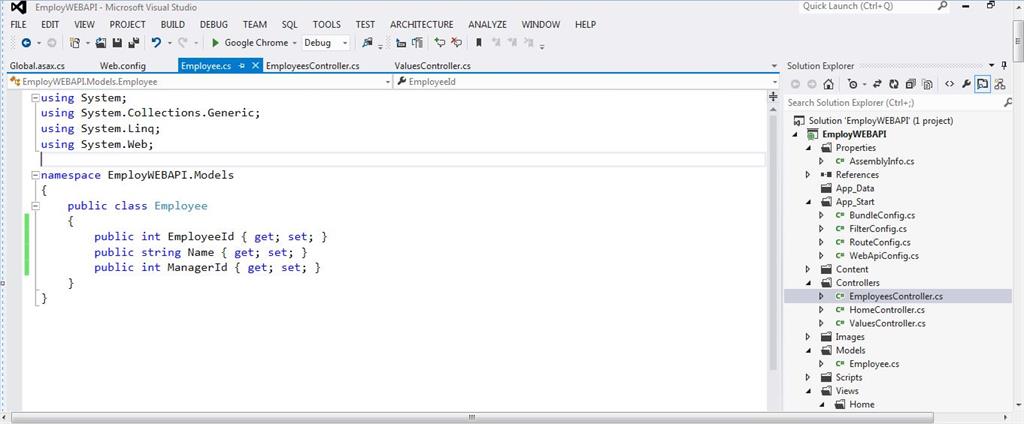
Task: Open the Debug configuration dropdown
Action: [345, 42]
